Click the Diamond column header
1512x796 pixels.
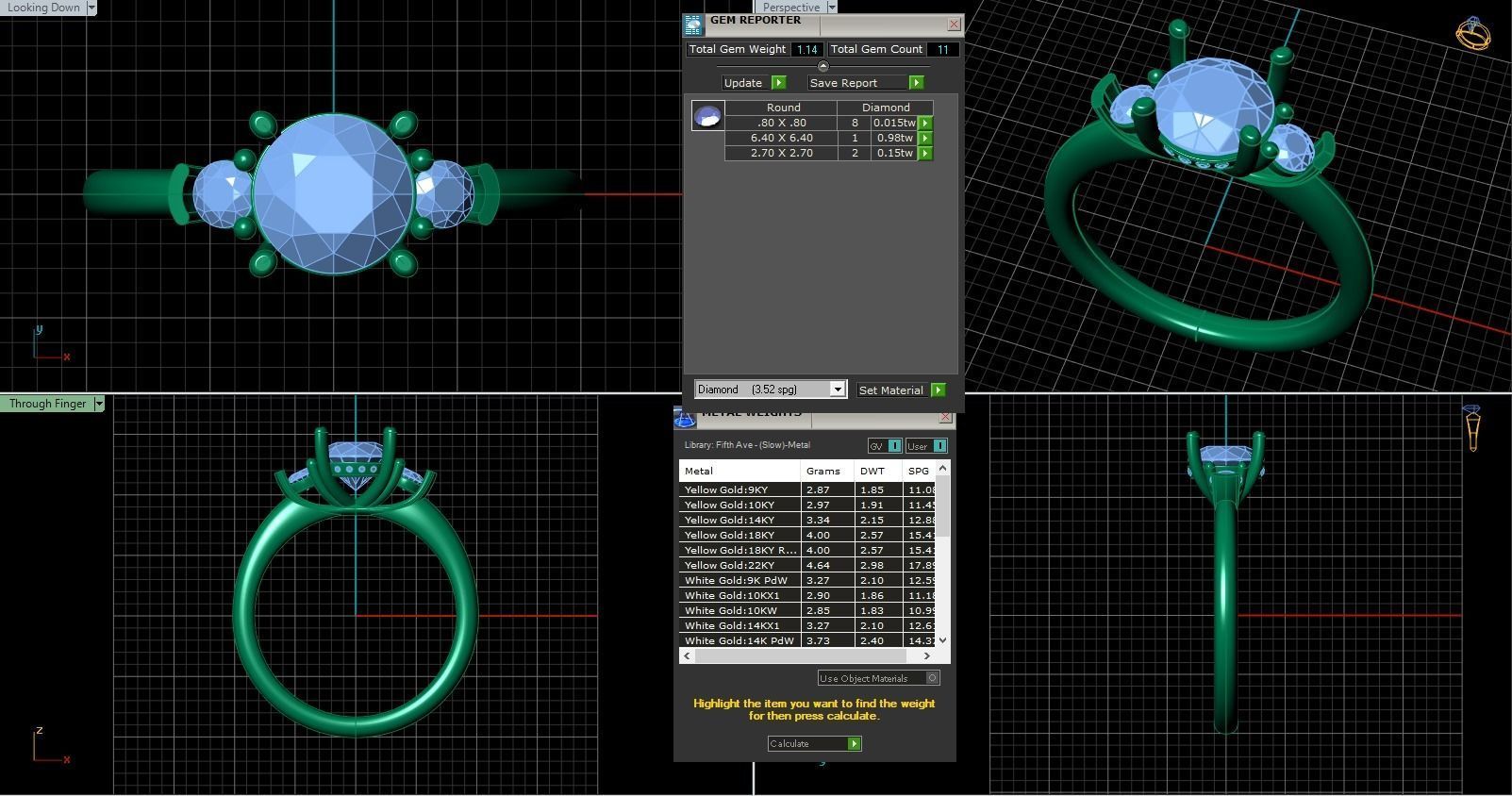886,108
